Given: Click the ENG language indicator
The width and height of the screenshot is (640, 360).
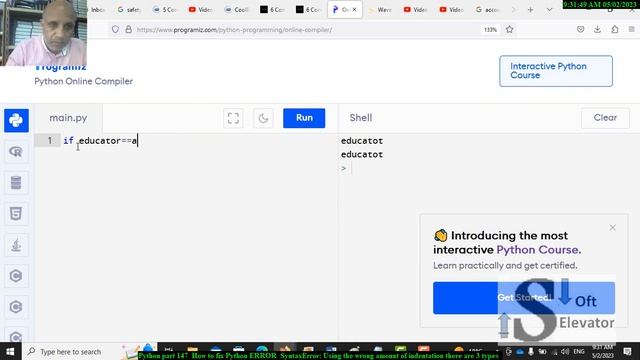Looking at the screenshot, I should [x=579, y=351].
